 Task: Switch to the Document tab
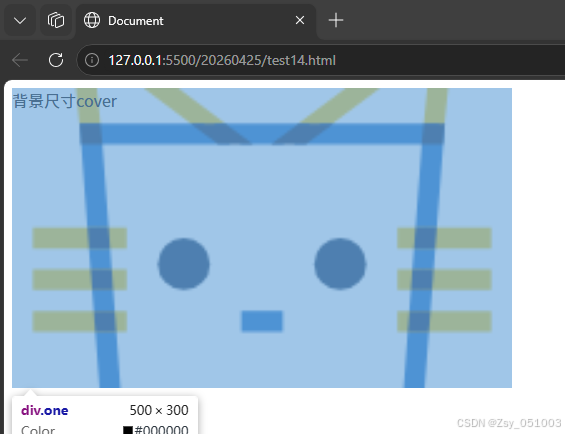tap(196, 21)
